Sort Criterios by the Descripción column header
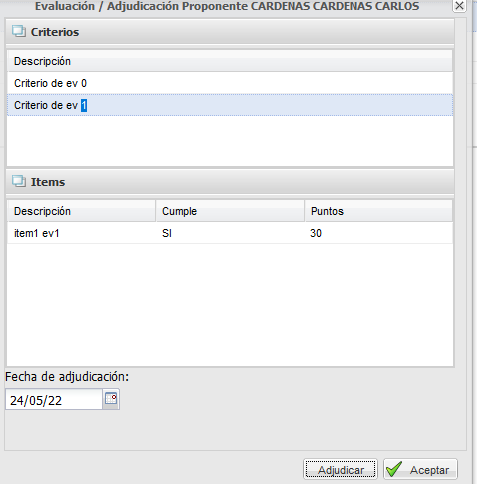Screen dimensions: 477x484 230,61
